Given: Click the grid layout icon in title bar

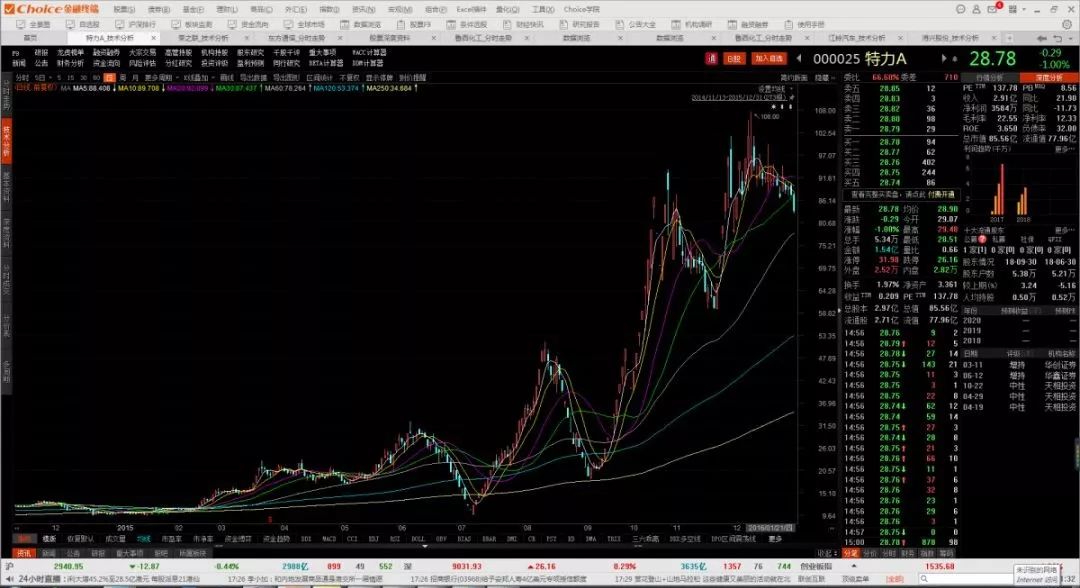Looking at the screenshot, I should tap(1012, 9).
